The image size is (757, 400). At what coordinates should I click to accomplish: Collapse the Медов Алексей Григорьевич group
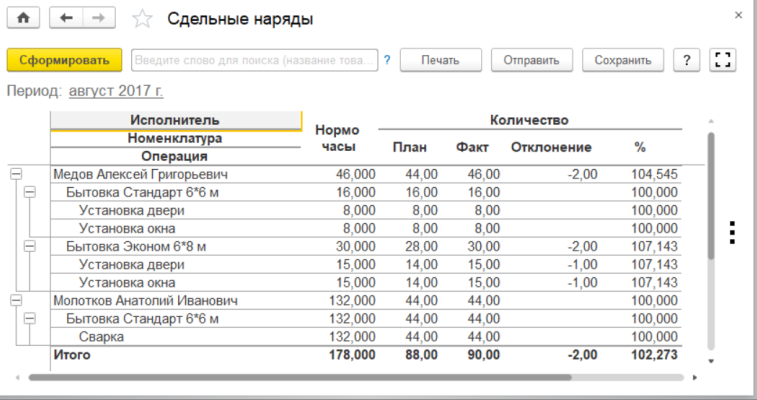click(16, 174)
